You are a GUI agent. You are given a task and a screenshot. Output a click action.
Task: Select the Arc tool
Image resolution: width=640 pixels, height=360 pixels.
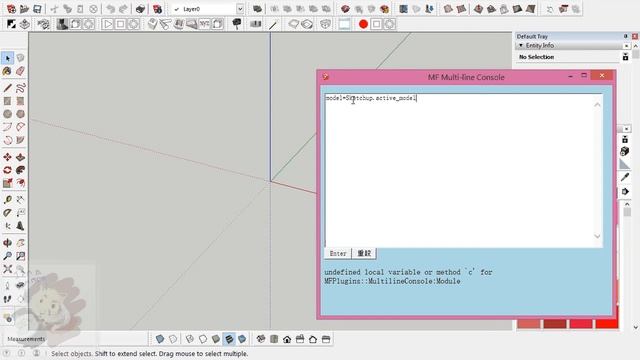7,127
